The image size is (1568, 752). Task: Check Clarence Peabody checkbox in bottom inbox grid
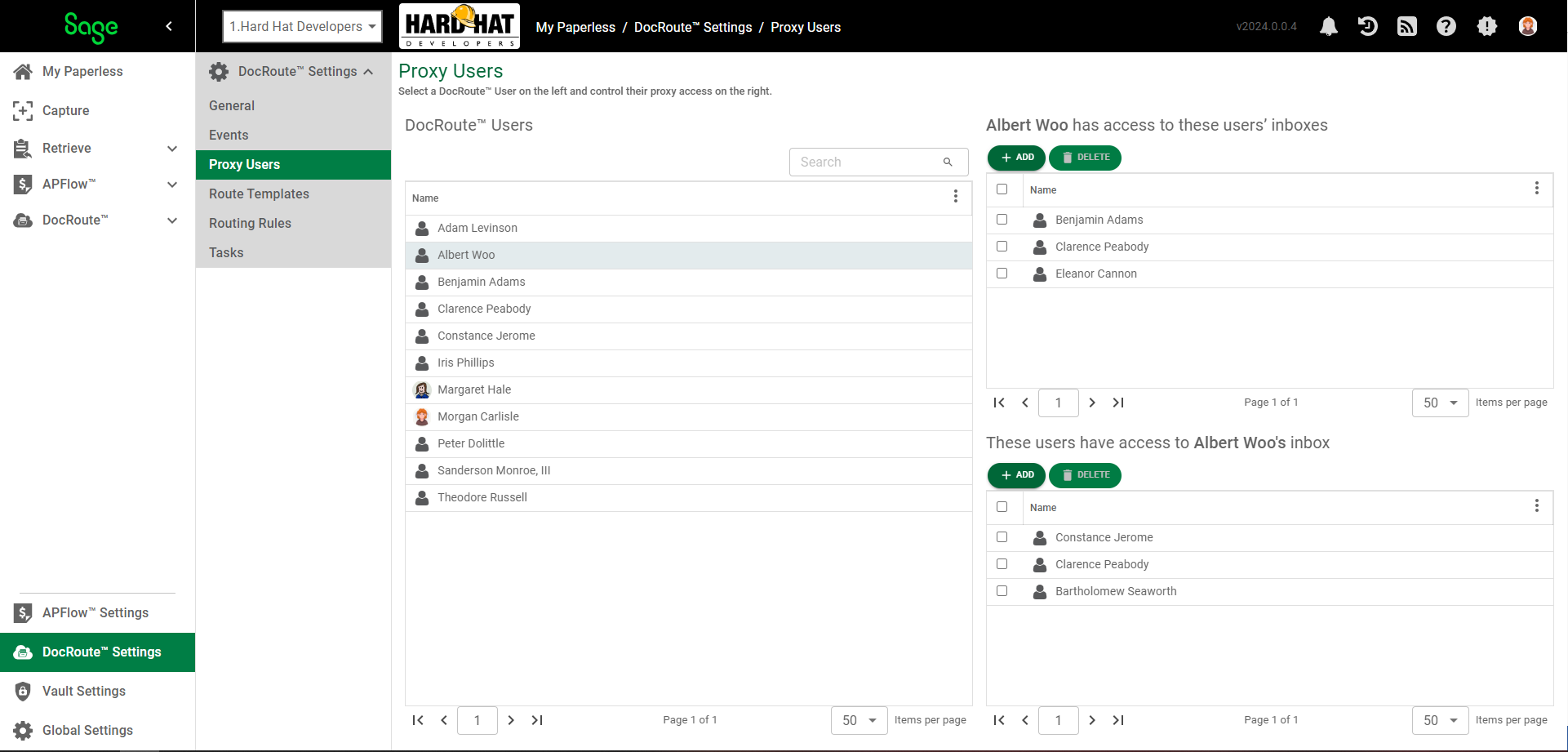coord(1002,563)
